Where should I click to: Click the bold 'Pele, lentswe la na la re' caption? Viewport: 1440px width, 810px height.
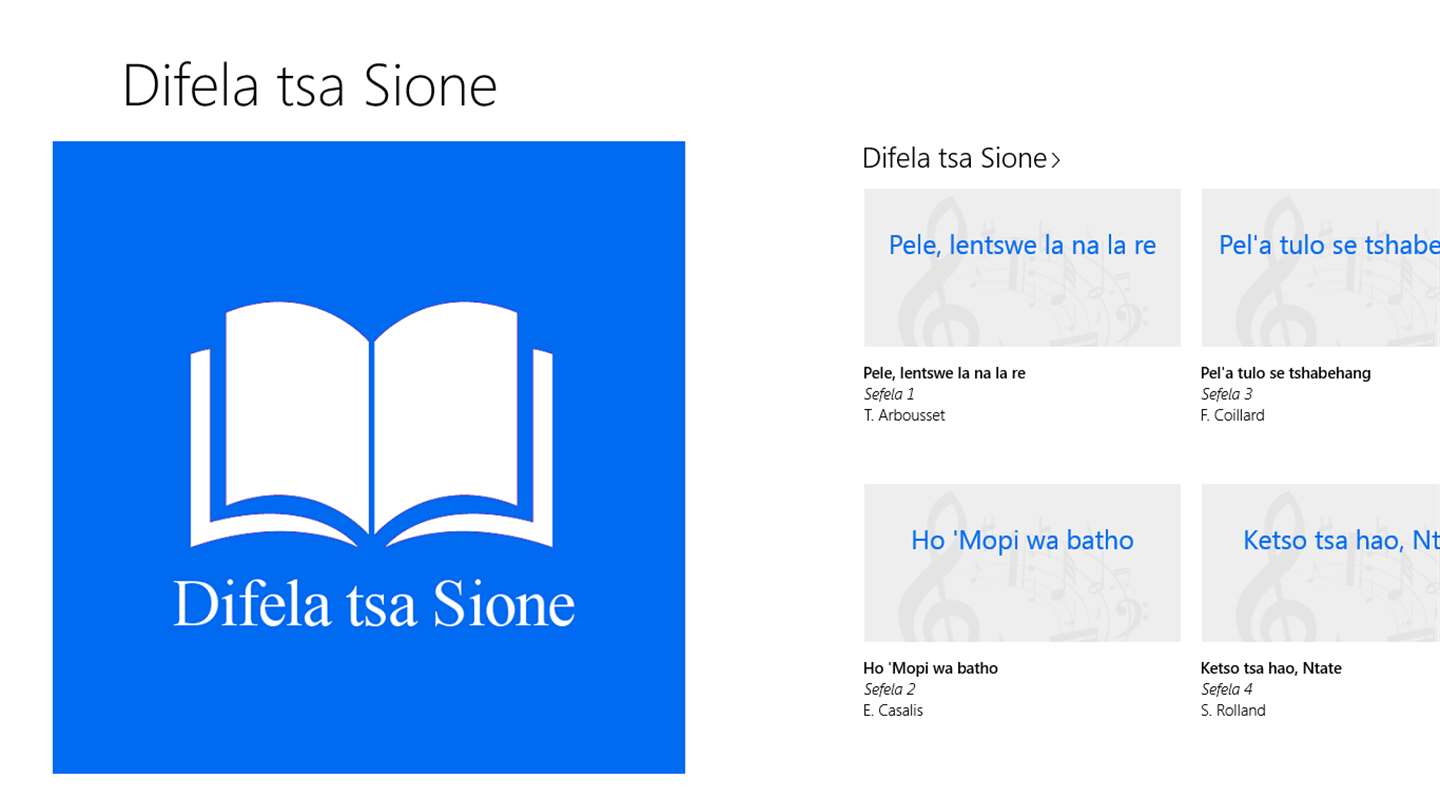944,373
